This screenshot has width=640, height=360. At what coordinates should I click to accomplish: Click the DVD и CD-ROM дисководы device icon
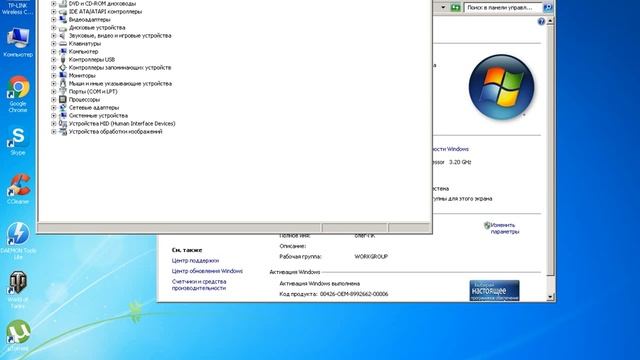(63, 4)
